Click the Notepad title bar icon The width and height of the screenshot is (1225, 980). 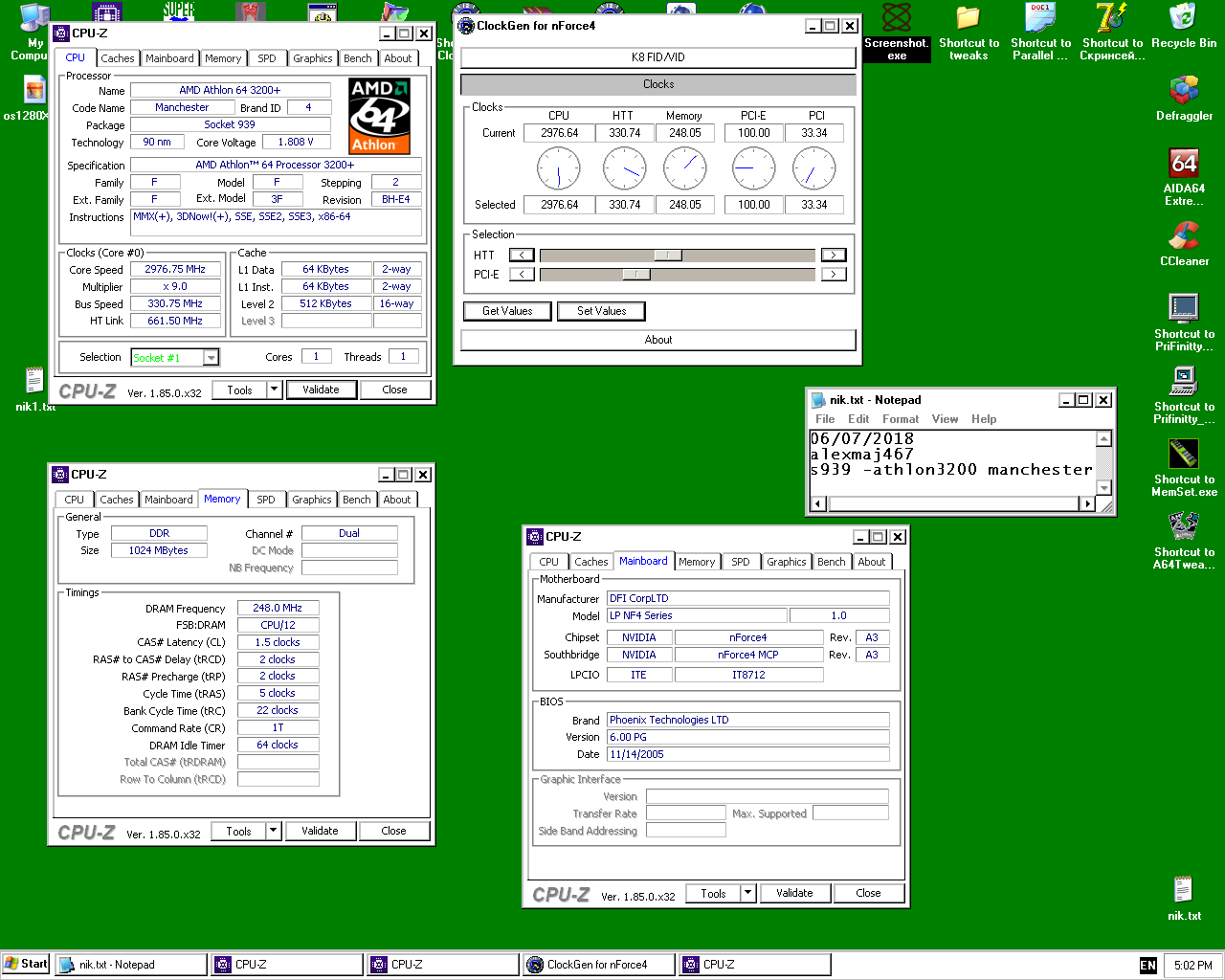[819, 400]
